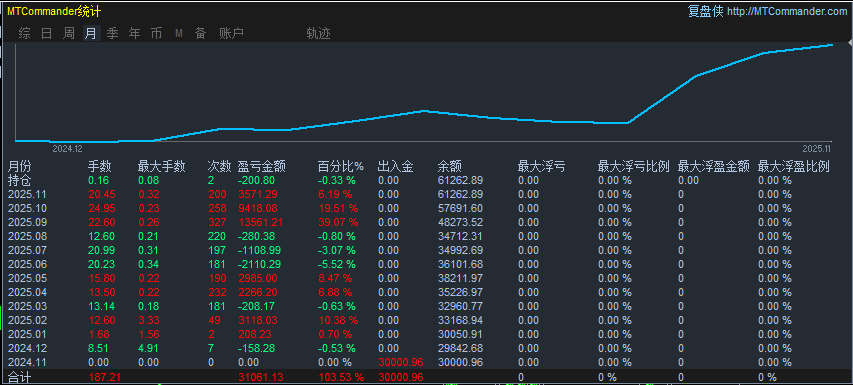
Task: Click total profit 31061.13
Action: coord(261,377)
